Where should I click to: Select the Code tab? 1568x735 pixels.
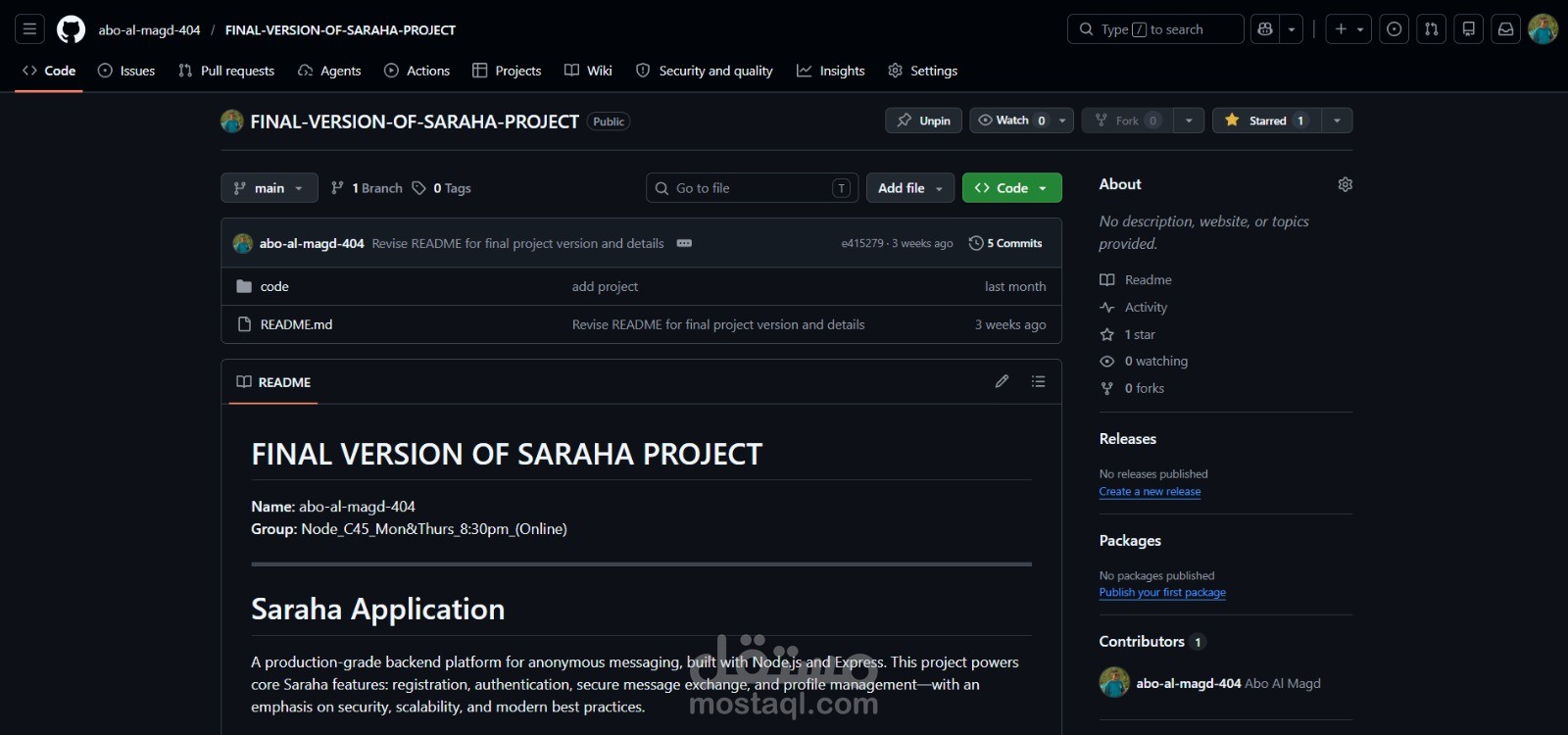click(49, 71)
